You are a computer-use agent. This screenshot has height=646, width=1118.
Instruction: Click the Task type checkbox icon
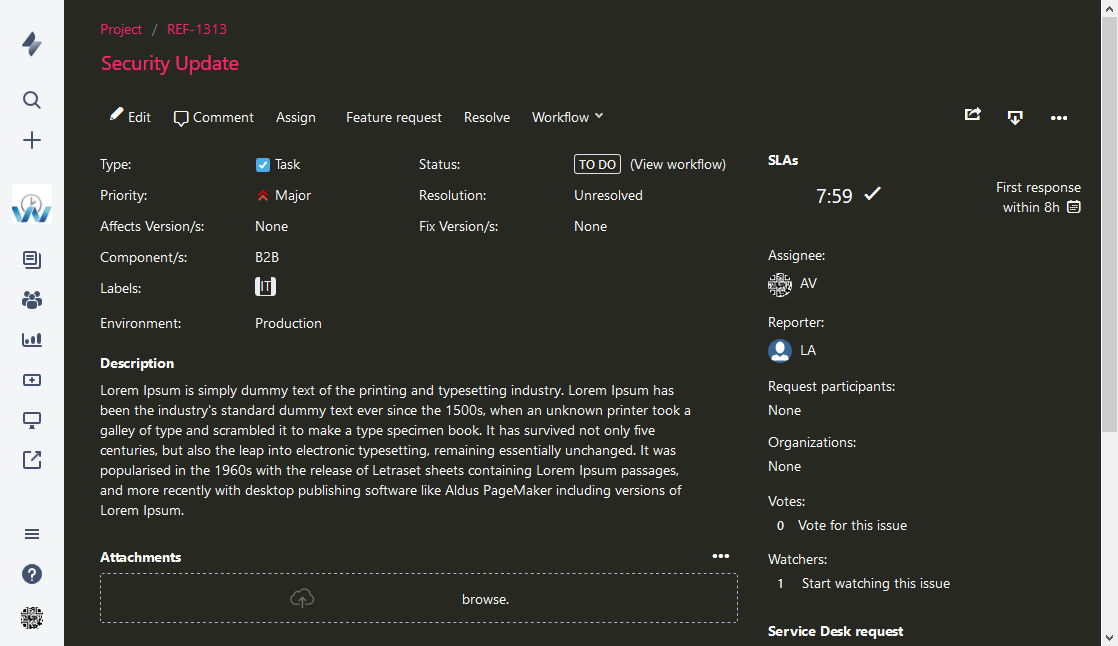tap(262, 165)
